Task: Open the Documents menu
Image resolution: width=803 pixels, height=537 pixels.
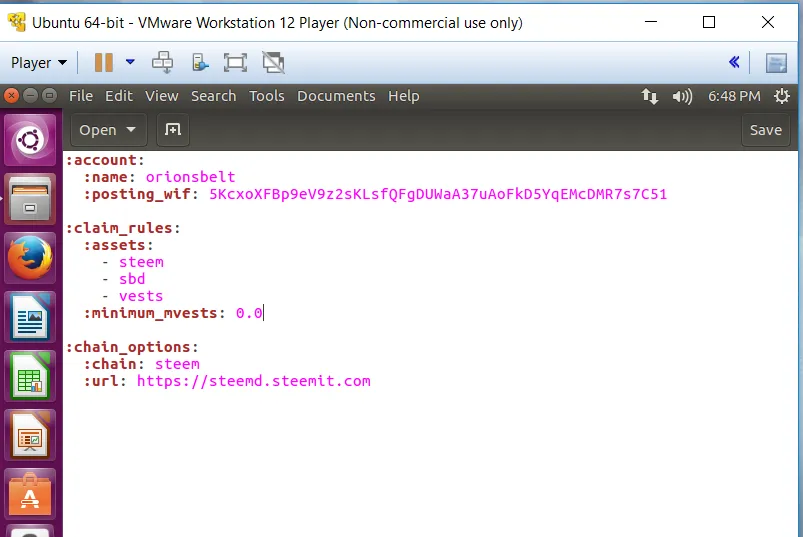Action: [336, 96]
